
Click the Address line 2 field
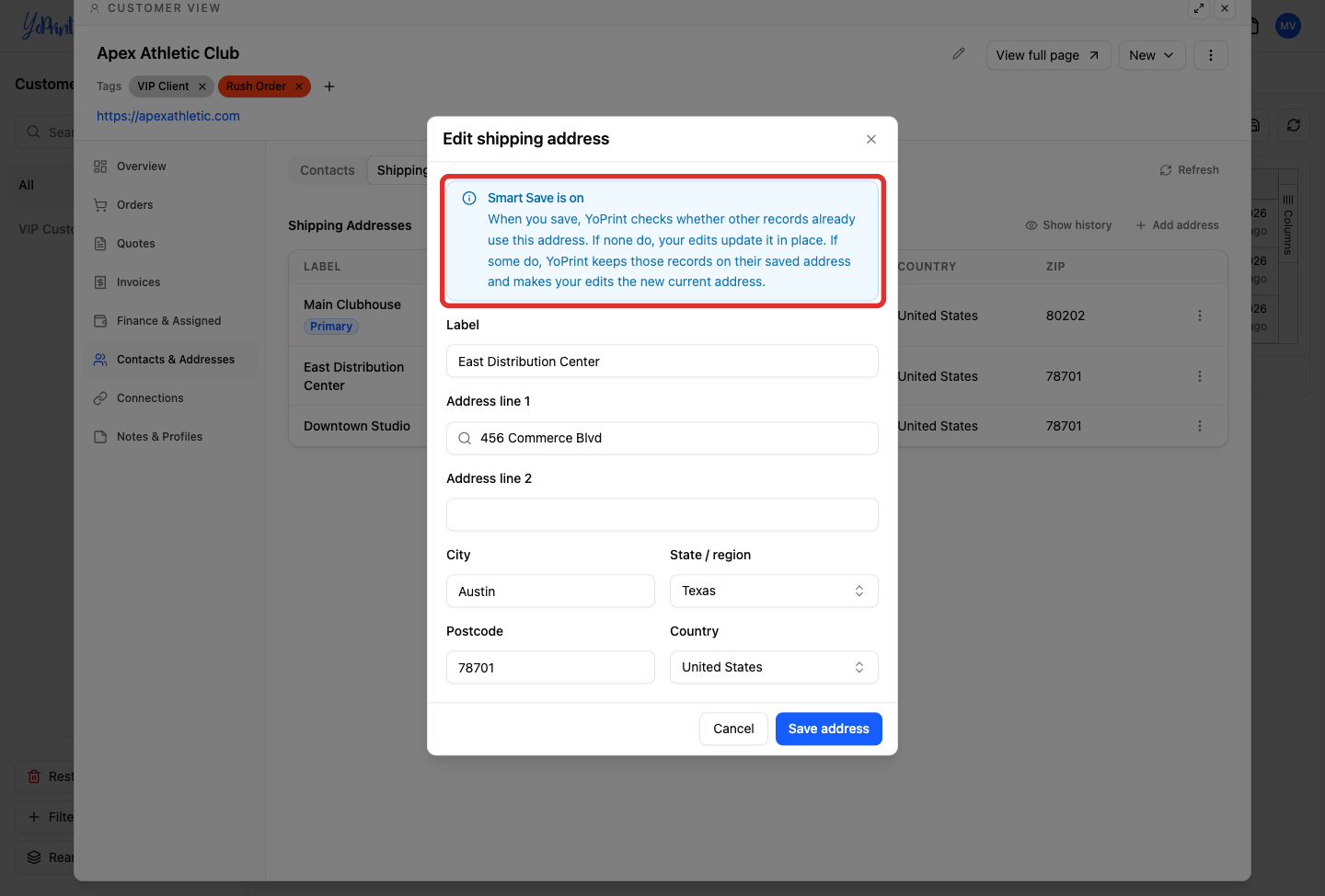(x=662, y=515)
